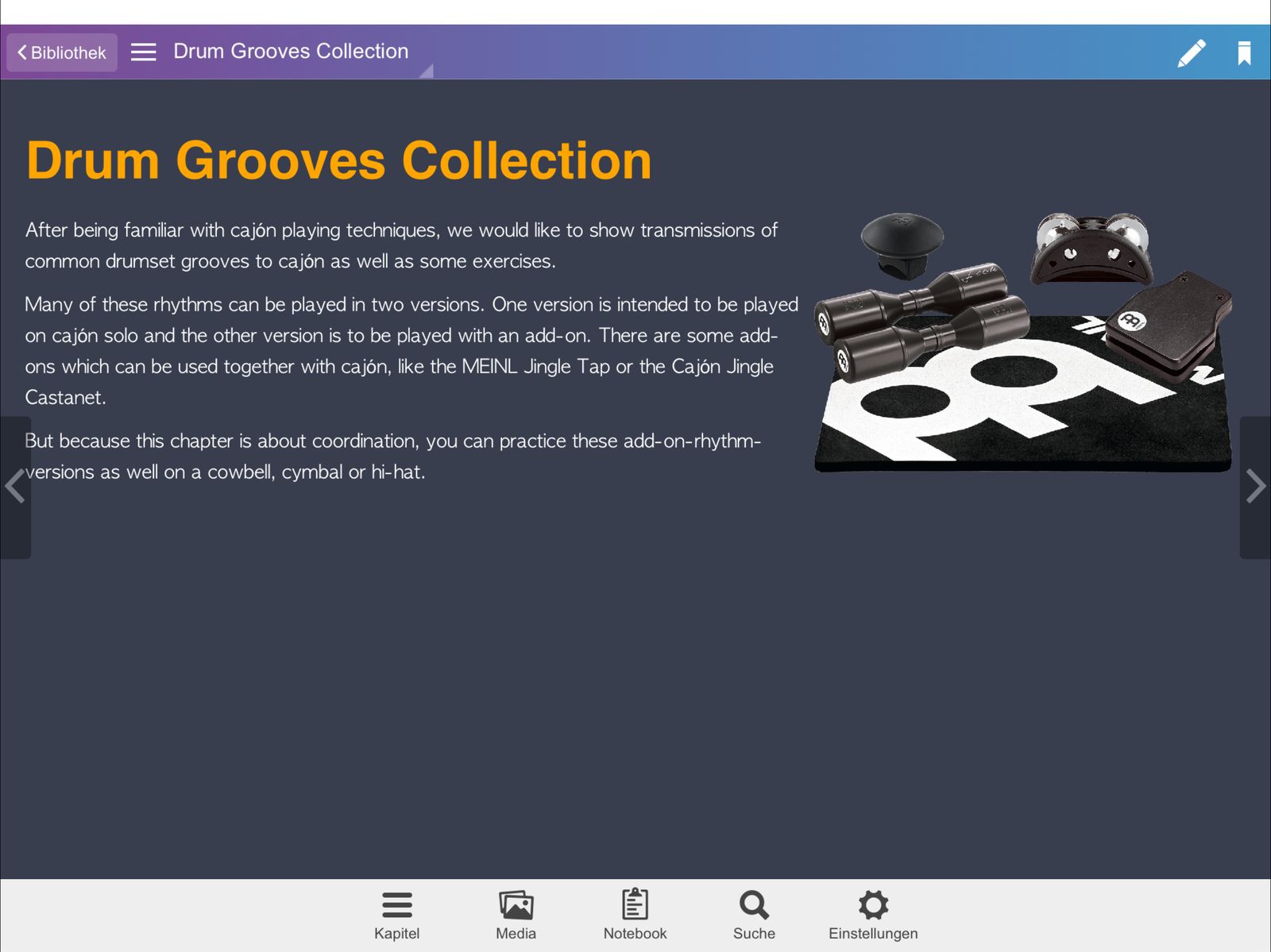Open Einstellungen settings
1271x952 pixels.
pyautogui.click(x=873, y=915)
